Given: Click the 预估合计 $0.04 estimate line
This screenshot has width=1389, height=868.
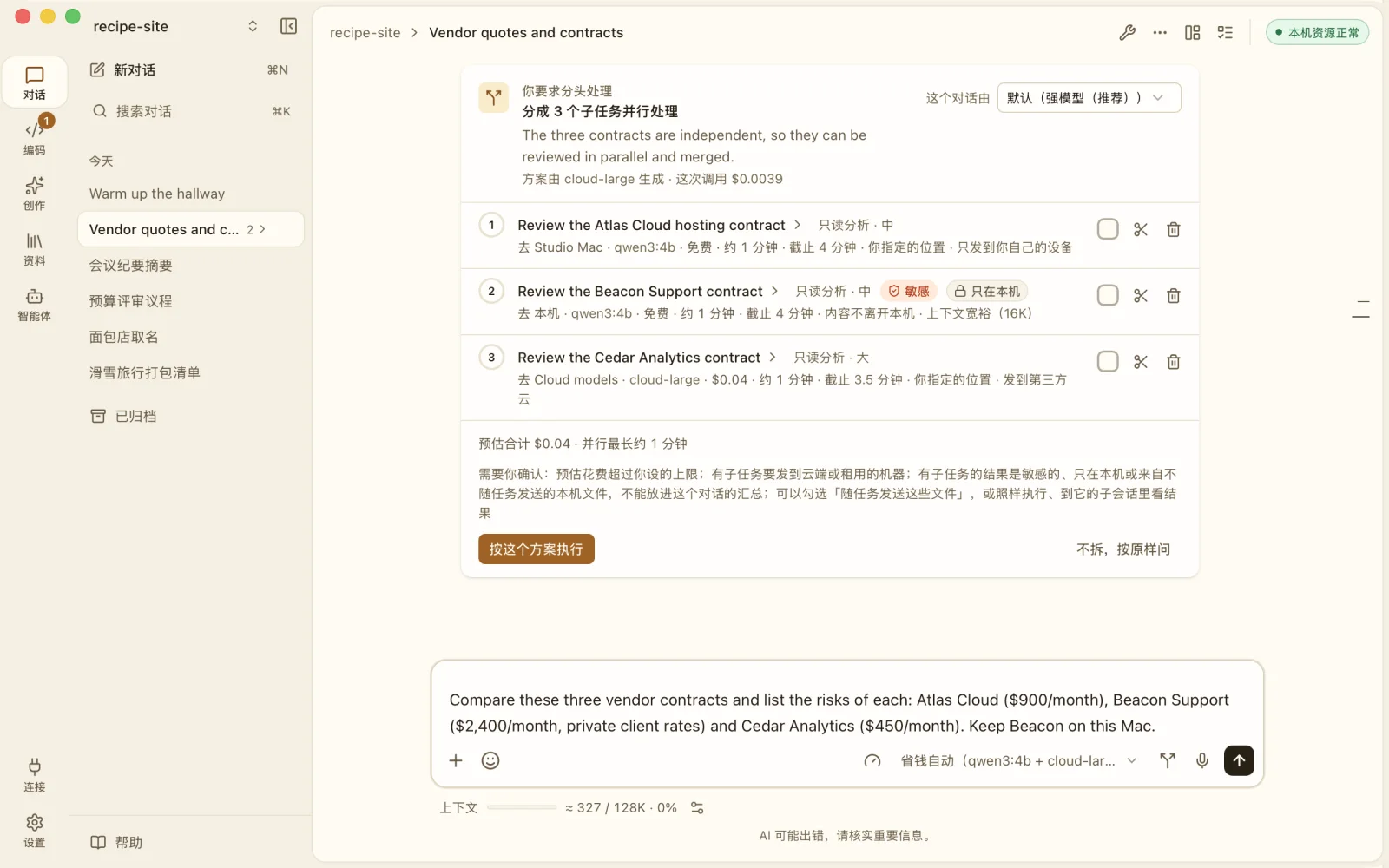Looking at the screenshot, I should (x=583, y=444).
